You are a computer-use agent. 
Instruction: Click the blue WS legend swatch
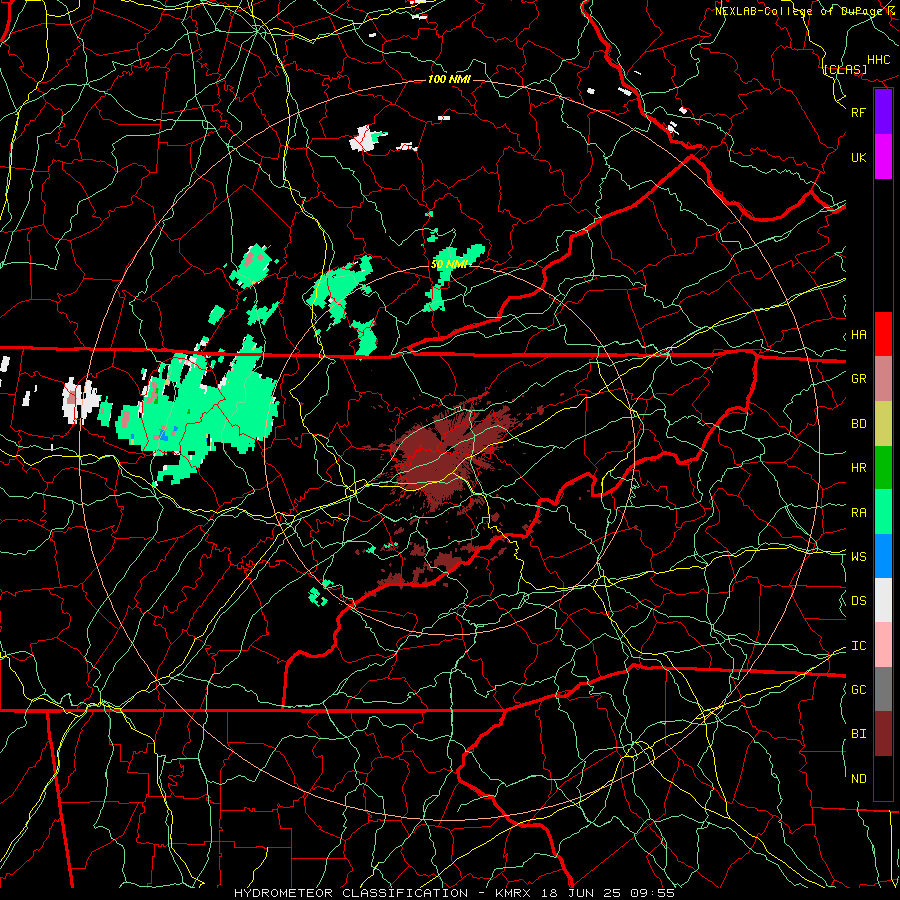pyautogui.click(x=883, y=556)
